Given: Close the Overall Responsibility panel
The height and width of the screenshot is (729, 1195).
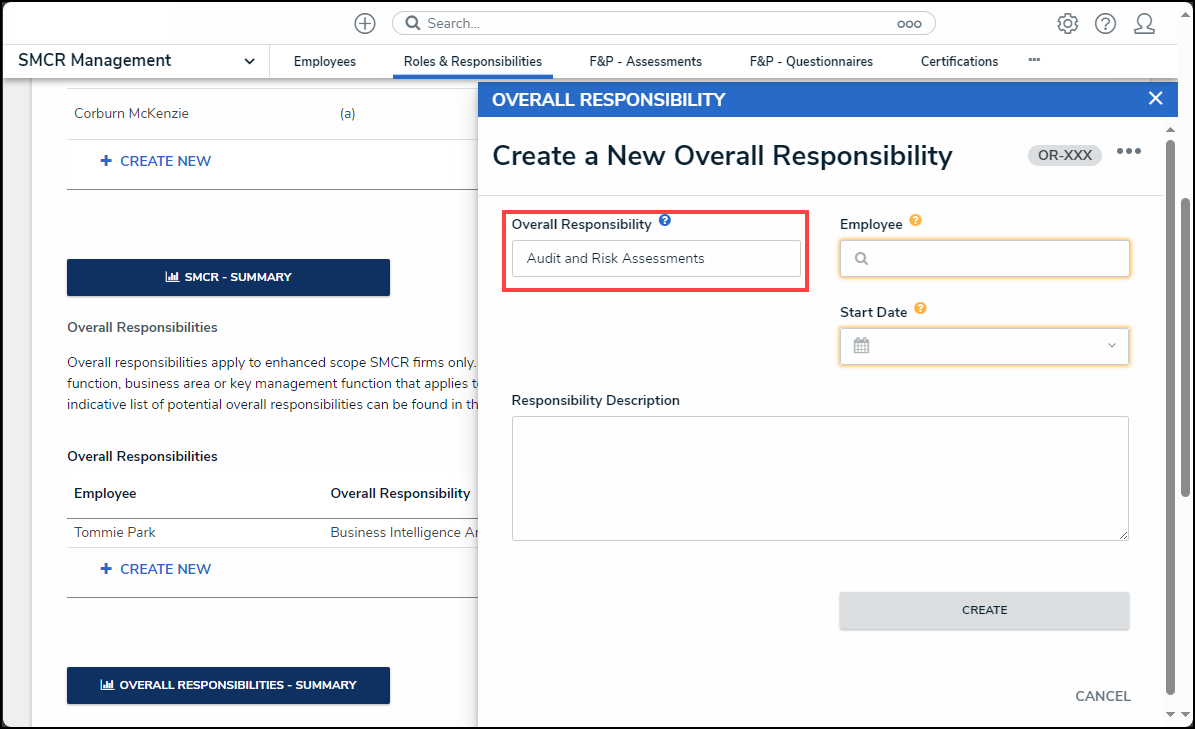Looking at the screenshot, I should click(1155, 98).
